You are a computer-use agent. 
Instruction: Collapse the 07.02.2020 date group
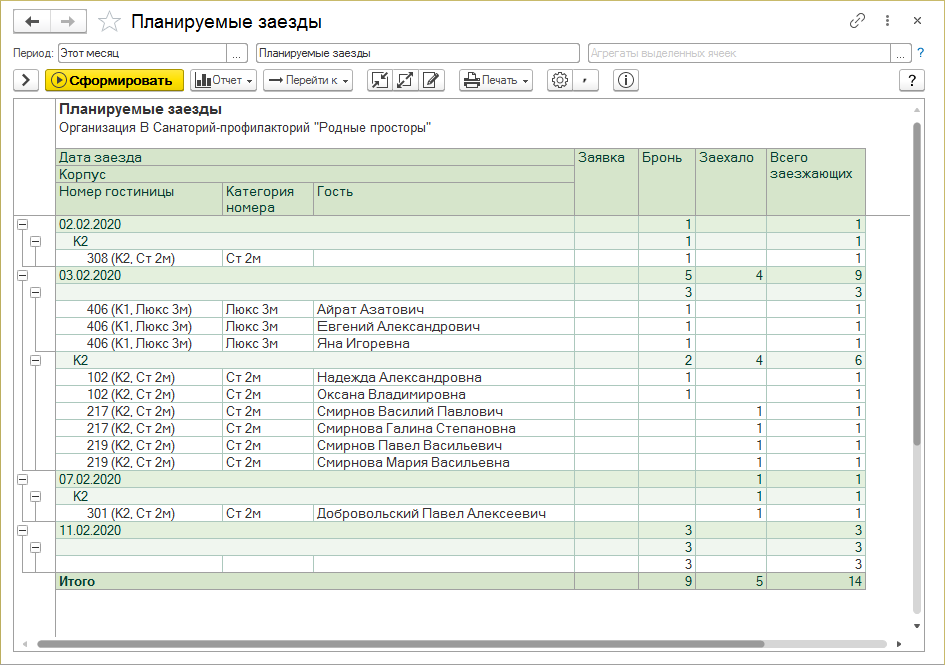click(x=22, y=480)
